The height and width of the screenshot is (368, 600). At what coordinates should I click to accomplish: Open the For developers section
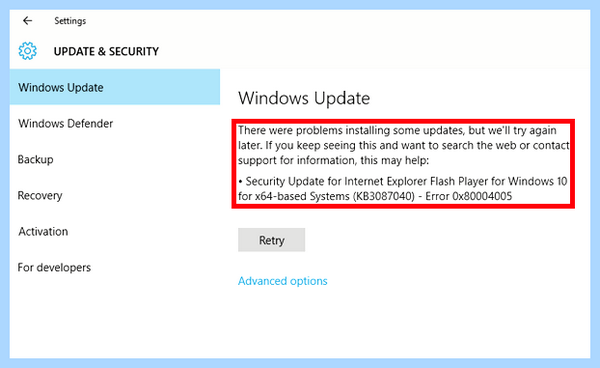(54, 267)
